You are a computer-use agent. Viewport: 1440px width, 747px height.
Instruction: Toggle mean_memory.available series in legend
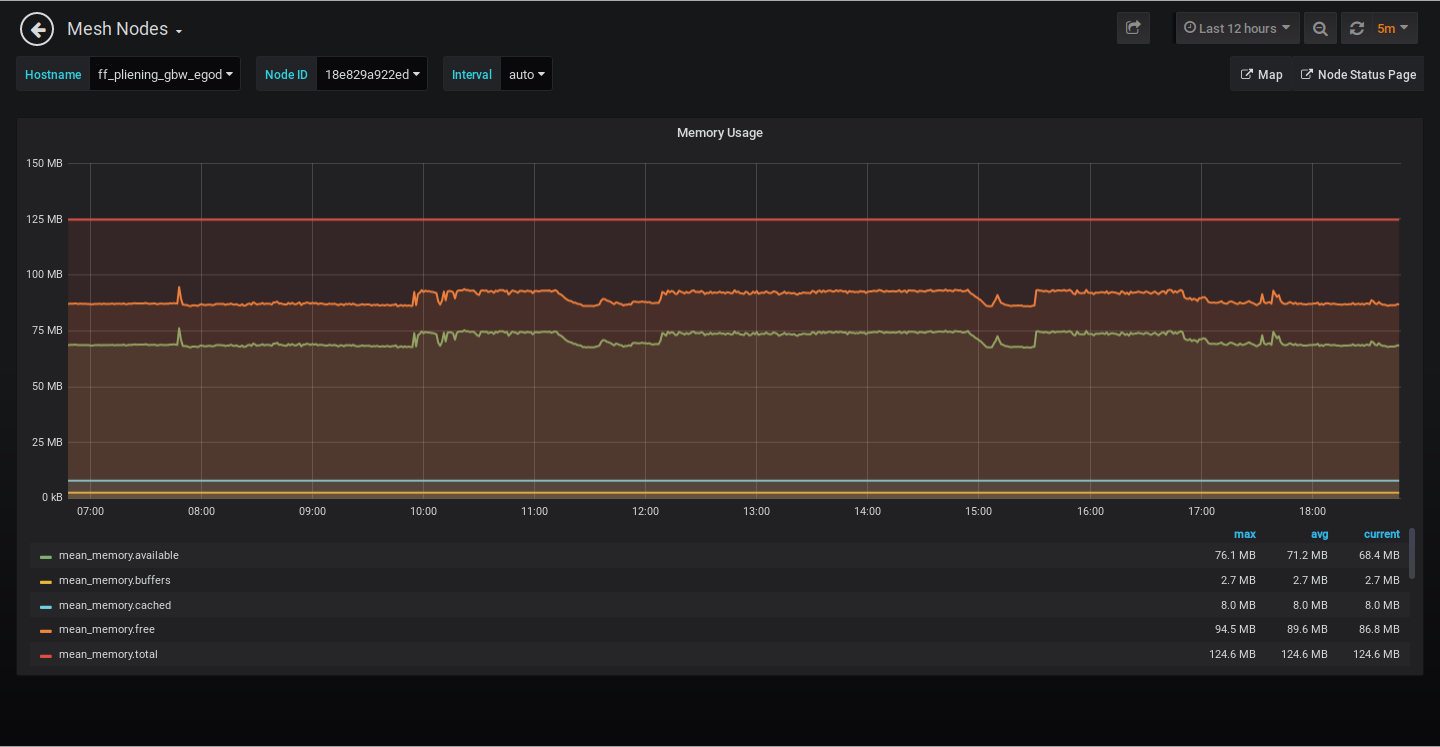(118, 555)
